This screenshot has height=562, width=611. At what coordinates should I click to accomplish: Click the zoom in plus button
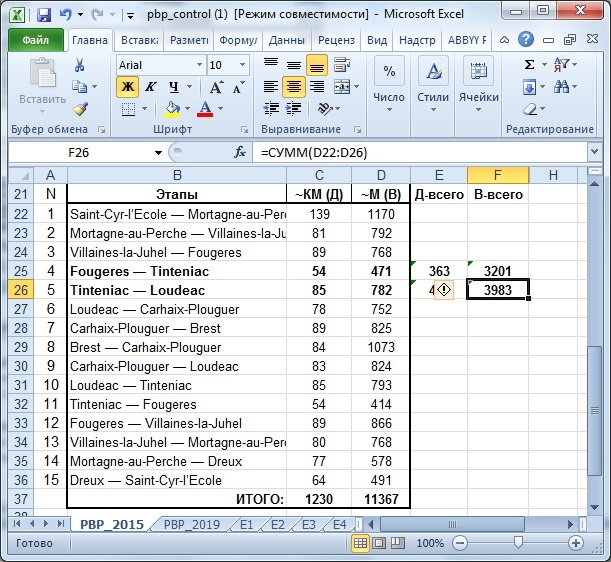576,543
